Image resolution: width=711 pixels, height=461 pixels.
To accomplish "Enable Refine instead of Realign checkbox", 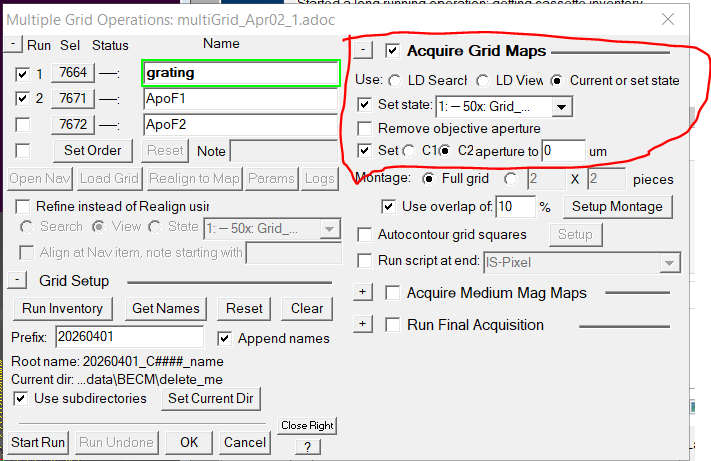I will click(x=22, y=207).
